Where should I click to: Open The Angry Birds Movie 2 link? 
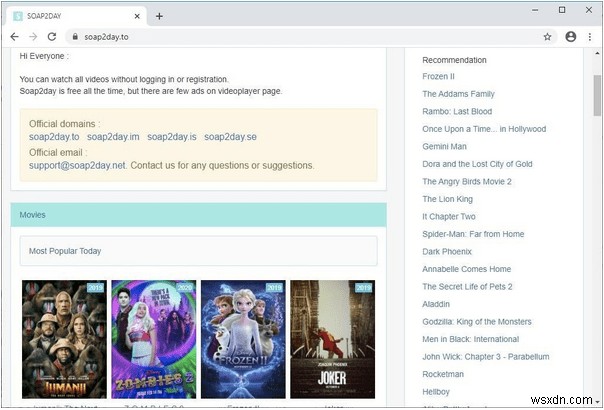pyautogui.click(x=467, y=181)
